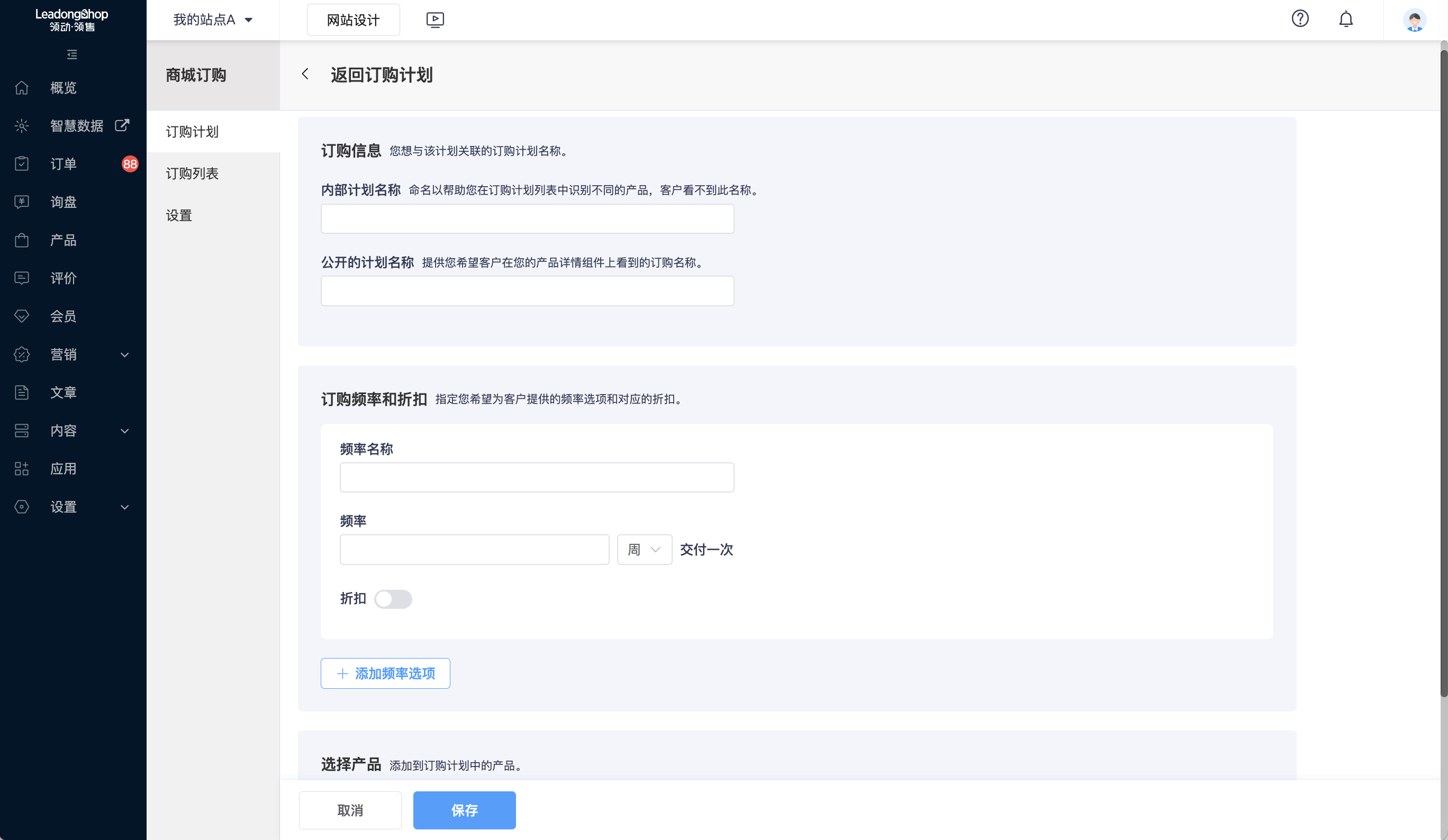The height and width of the screenshot is (840, 1448).
Task: Open the 询盘 inquiries panel
Action: coord(63,202)
